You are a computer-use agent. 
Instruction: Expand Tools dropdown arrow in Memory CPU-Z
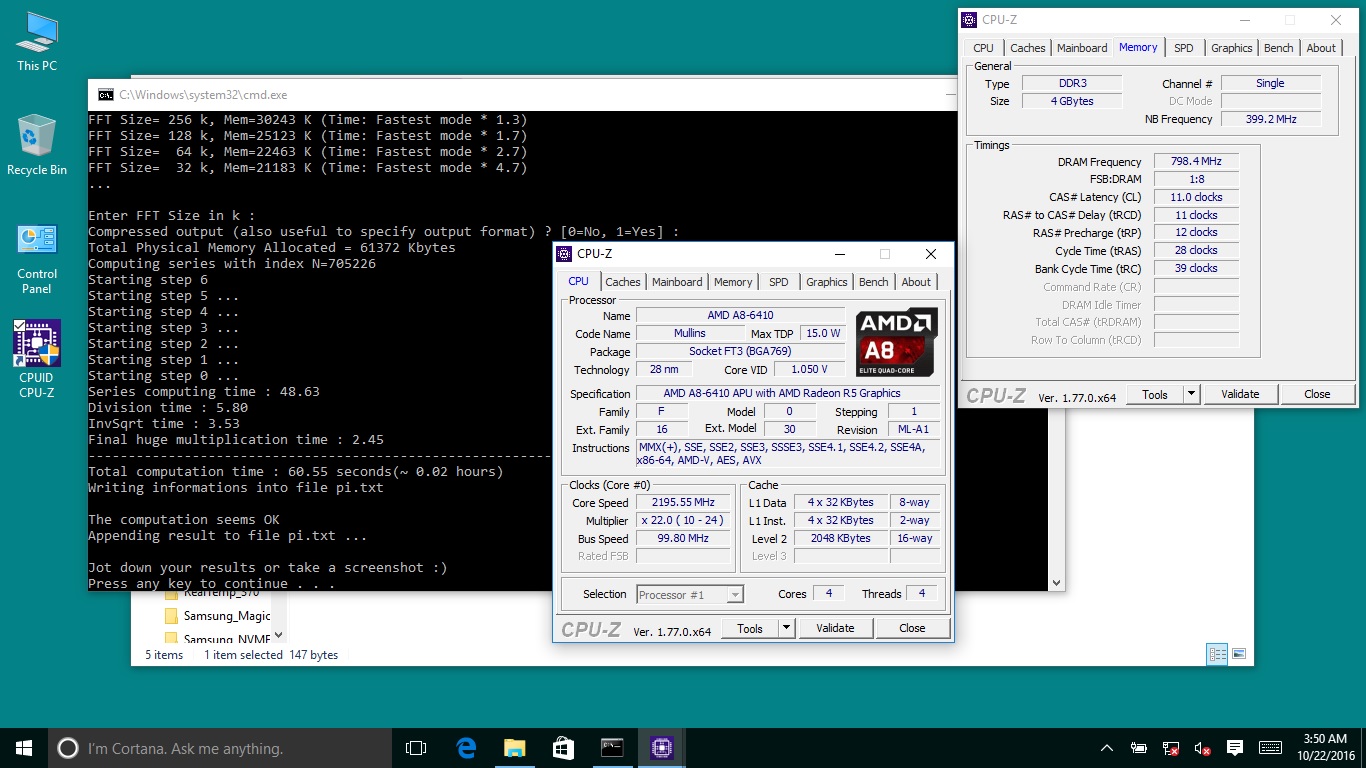point(1192,394)
